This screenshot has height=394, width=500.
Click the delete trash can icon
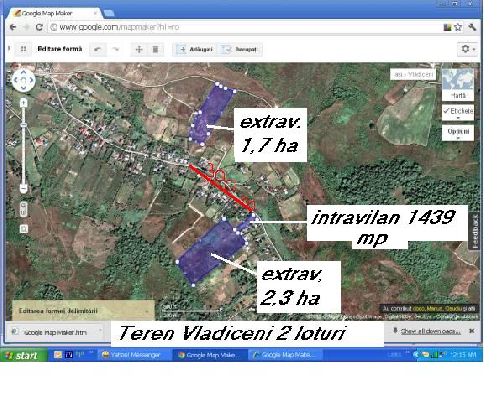coord(155,49)
